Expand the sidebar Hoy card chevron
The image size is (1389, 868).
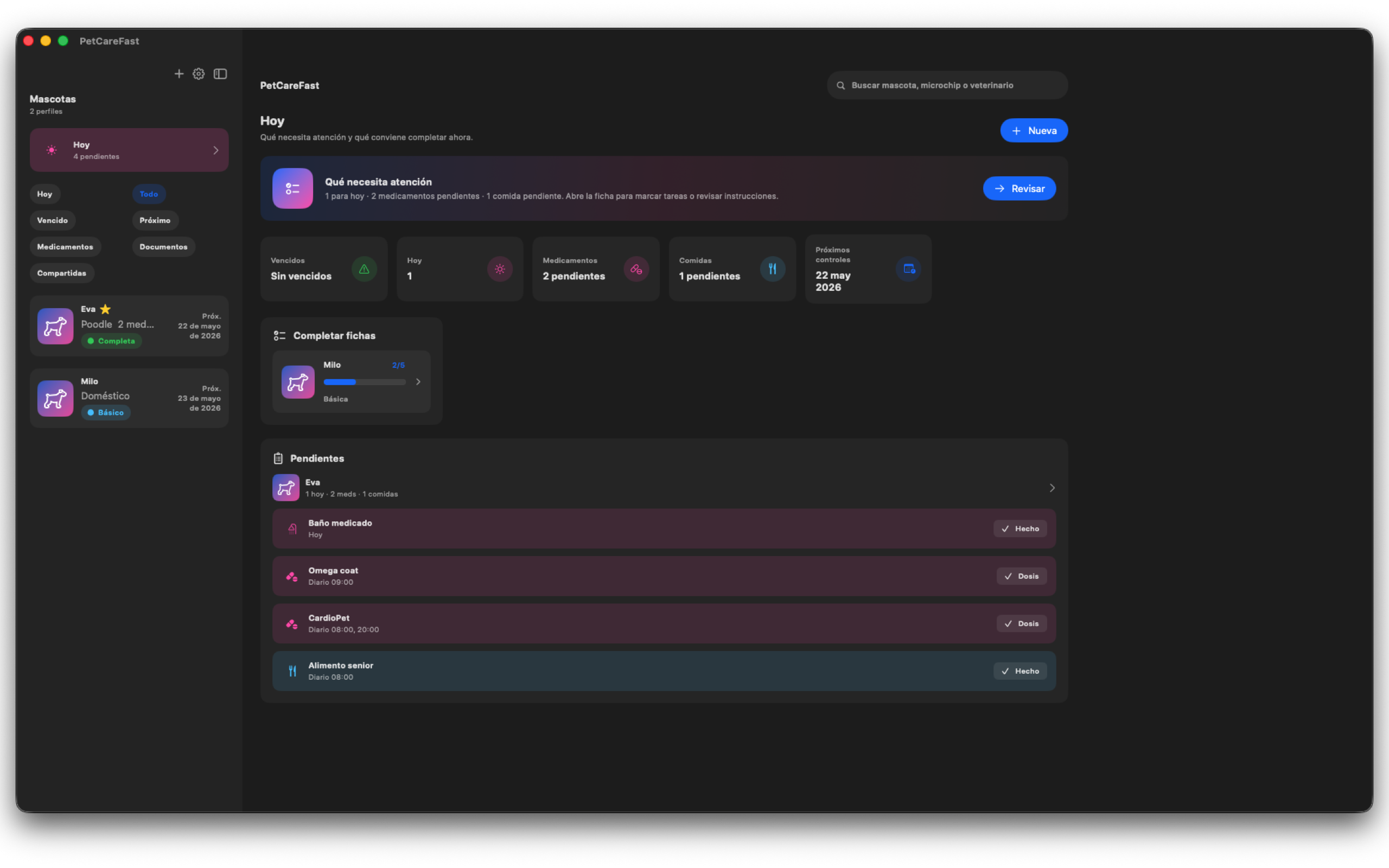point(216,150)
